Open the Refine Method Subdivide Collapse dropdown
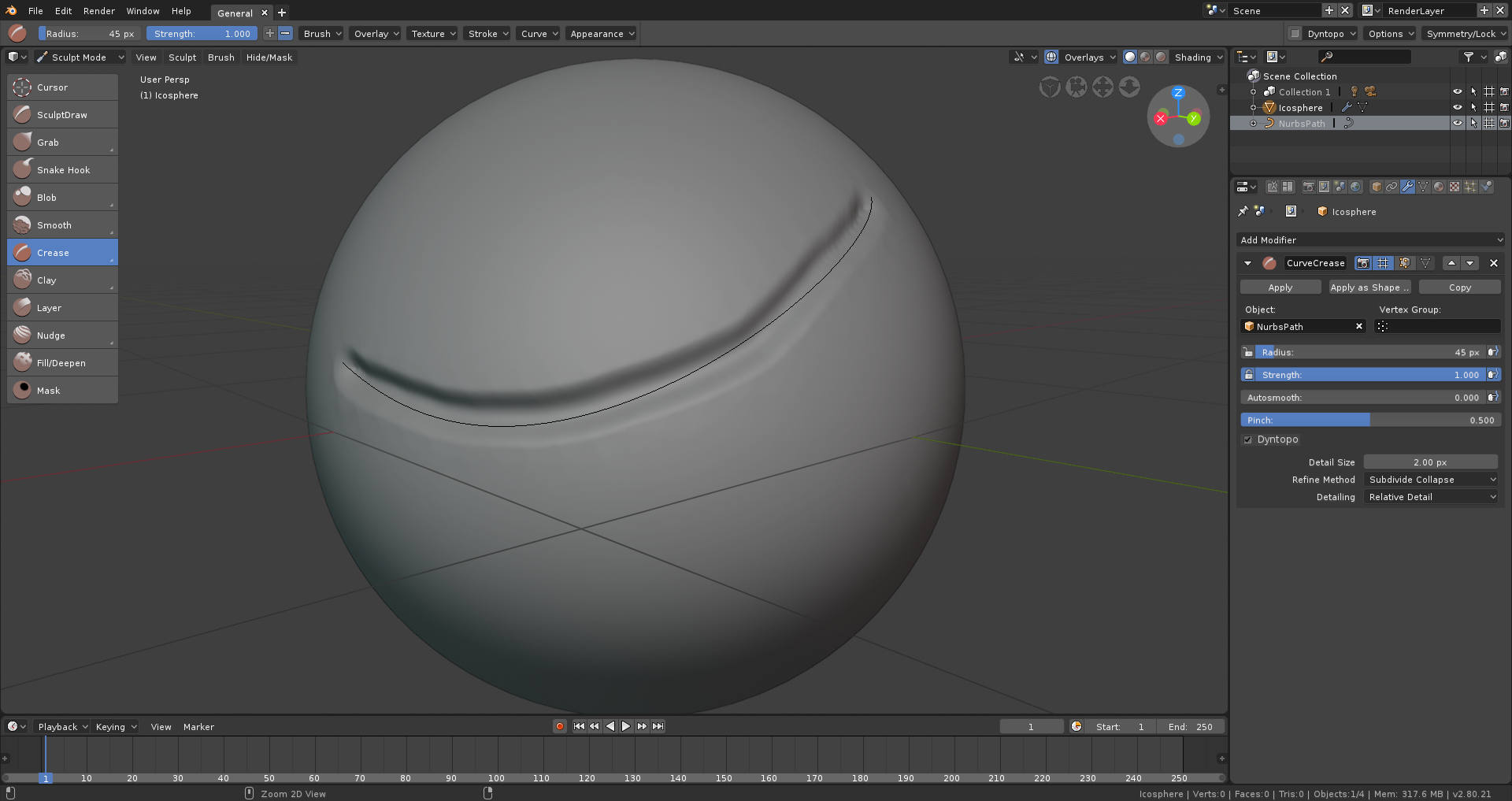This screenshot has width=1512, height=801. pyautogui.click(x=1431, y=480)
